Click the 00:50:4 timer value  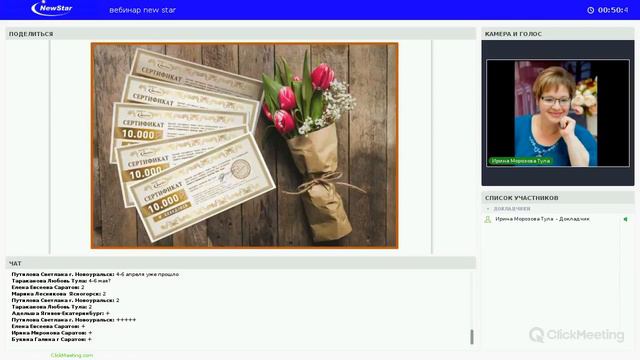[613, 10]
